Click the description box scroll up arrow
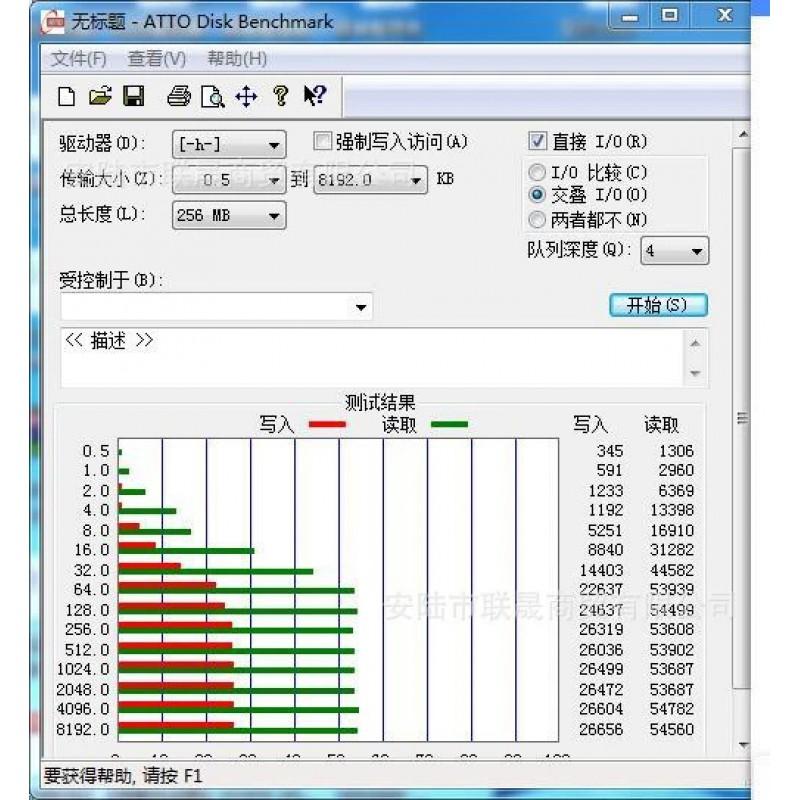This screenshot has height=800, width=800. [x=695, y=343]
